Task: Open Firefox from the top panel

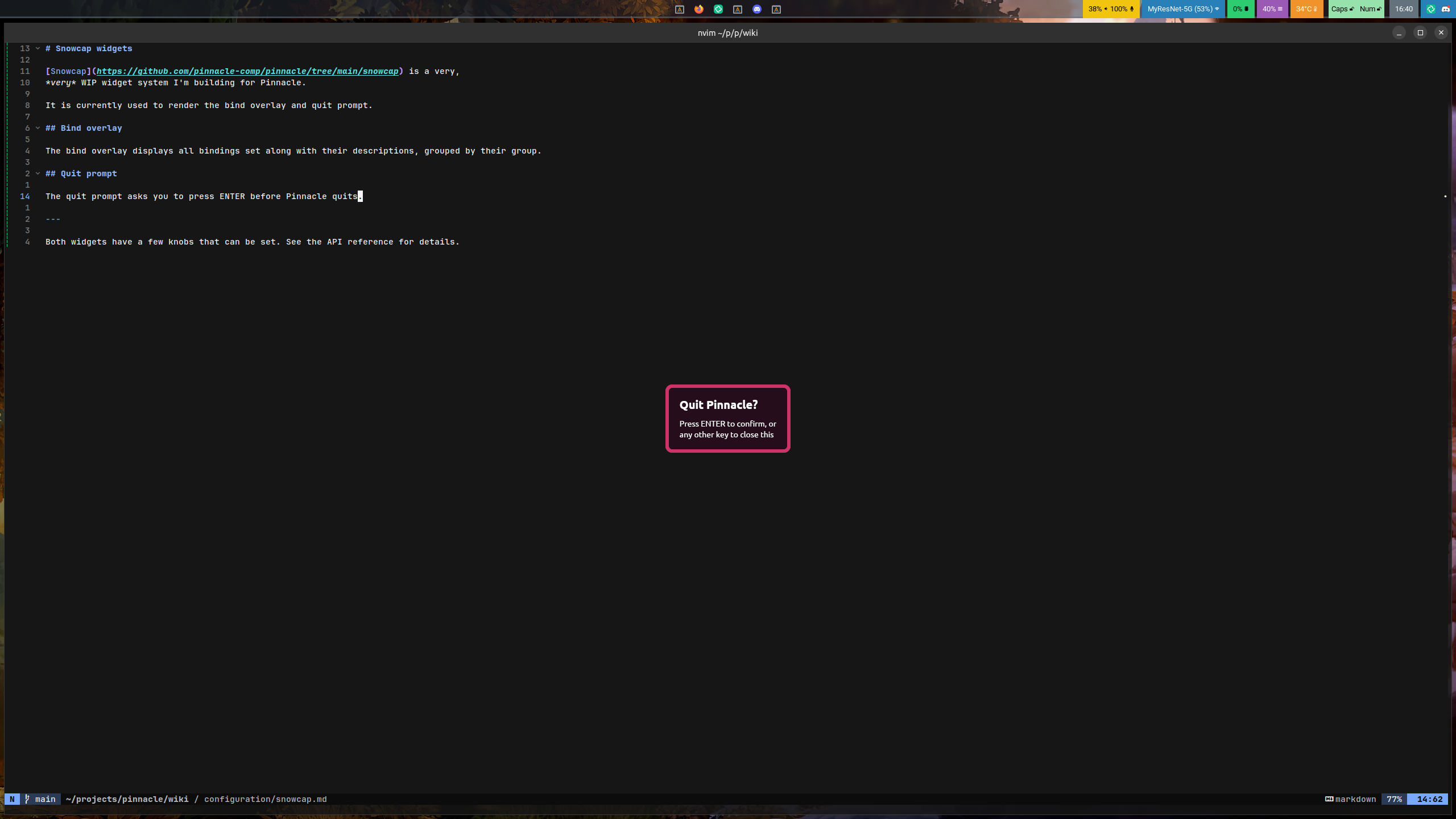Action: click(x=699, y=9)
